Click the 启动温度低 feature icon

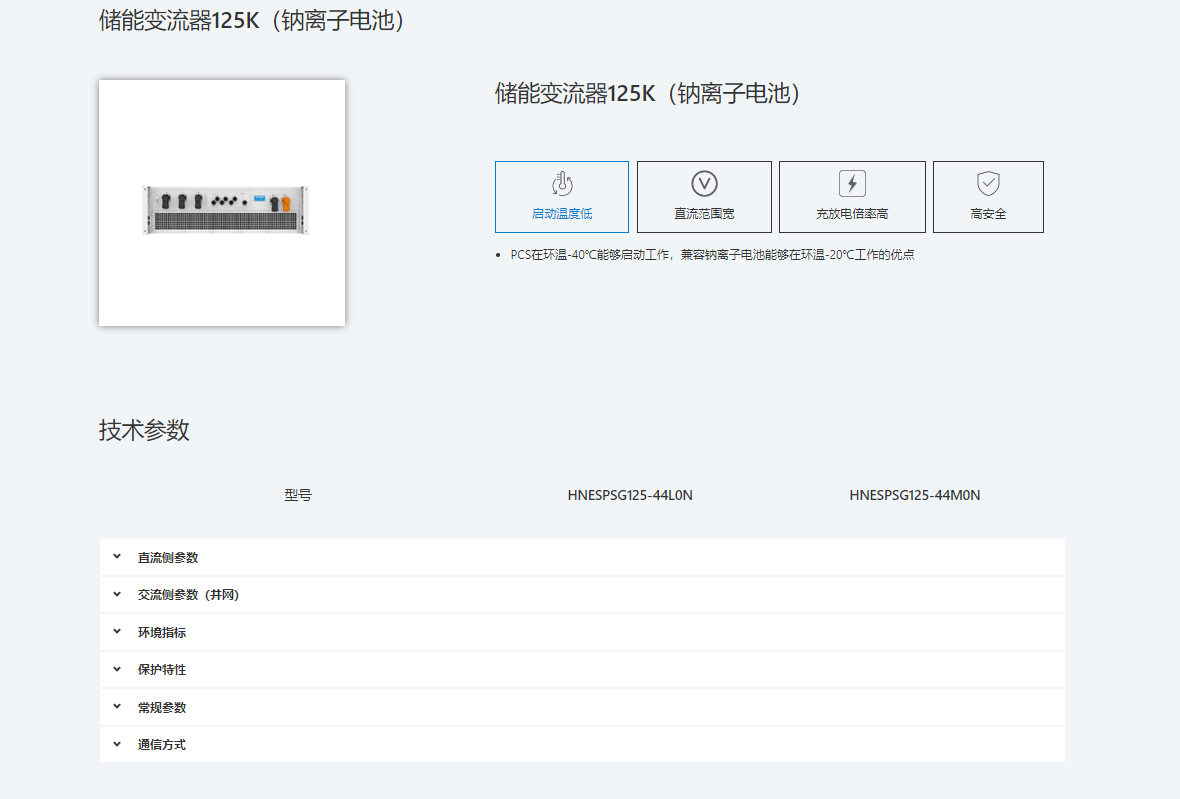pyautogui.click(x=561, y=196)
